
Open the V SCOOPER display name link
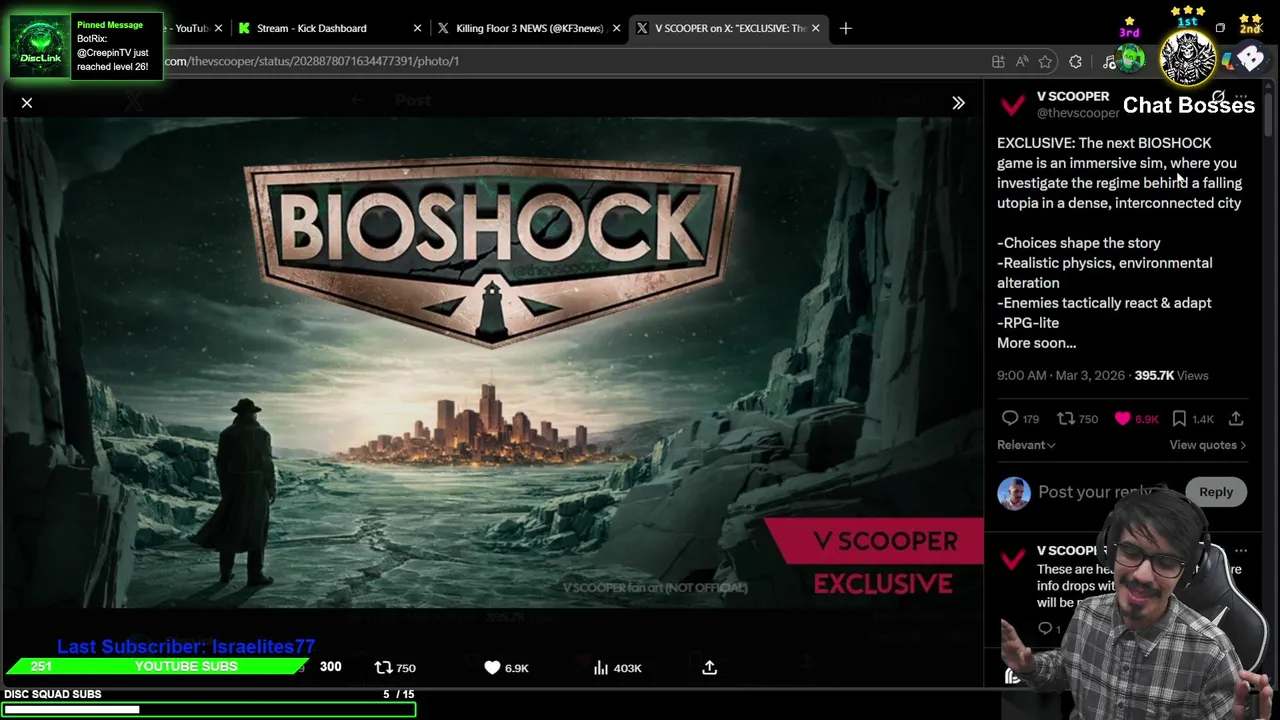1072,96
